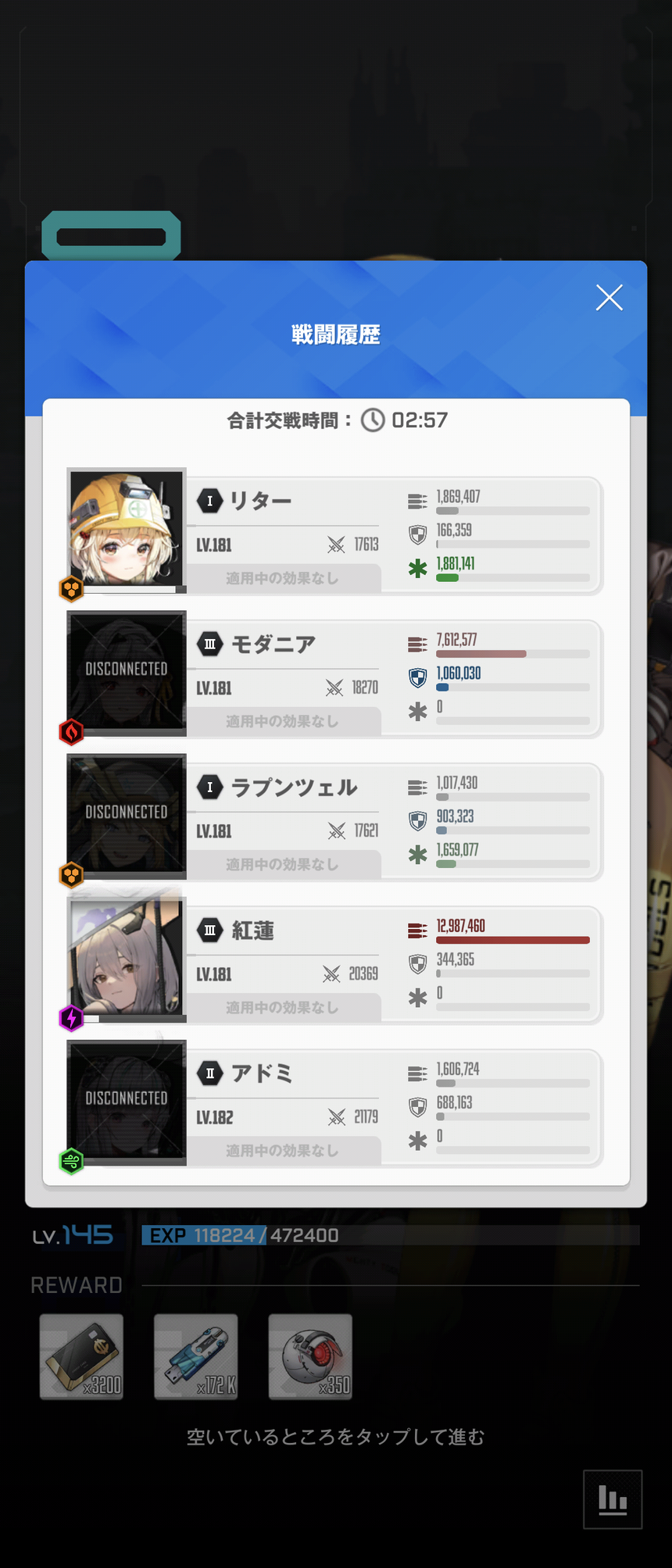Click the green heal icon for リター
Viewport: 672px width, 1568px height.
(418, 568)
